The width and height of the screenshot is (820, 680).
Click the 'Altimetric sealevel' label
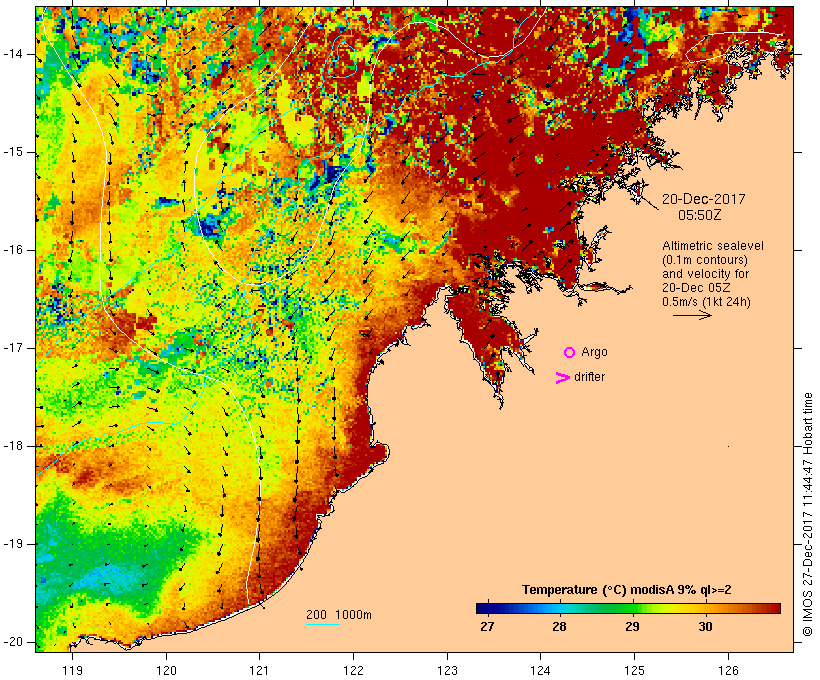pos(713,246)
